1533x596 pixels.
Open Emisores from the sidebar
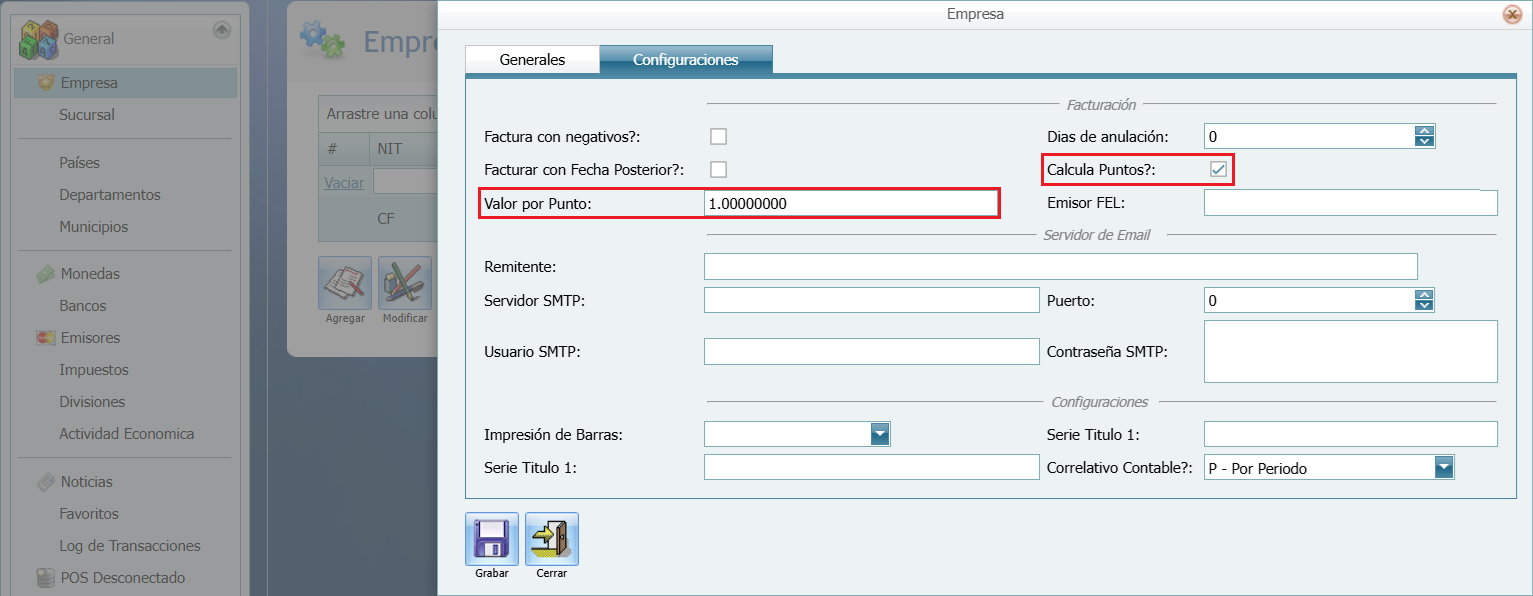pos(92,337)
